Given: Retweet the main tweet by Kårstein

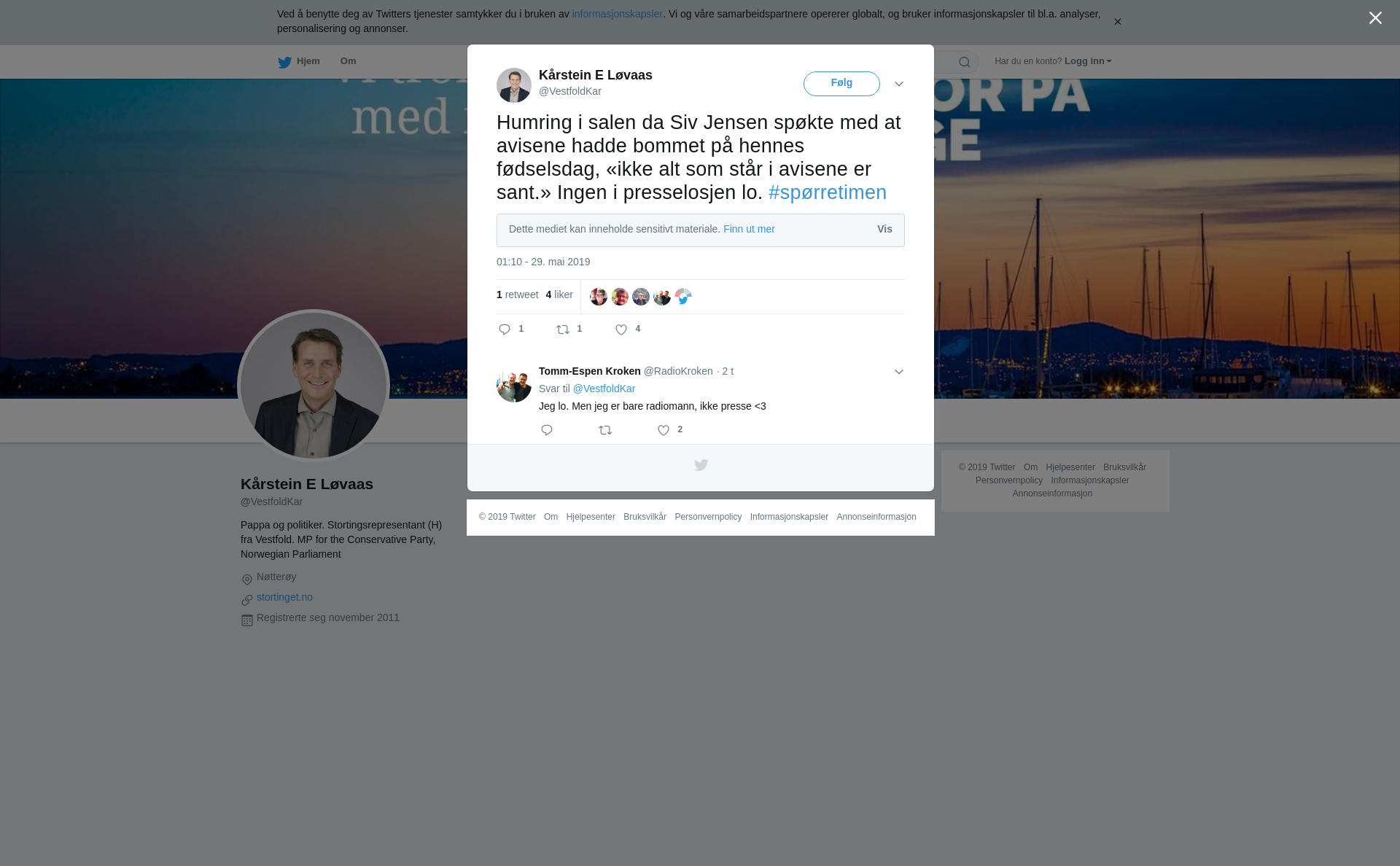Looking at the screenshot, I should pos(563,329).
